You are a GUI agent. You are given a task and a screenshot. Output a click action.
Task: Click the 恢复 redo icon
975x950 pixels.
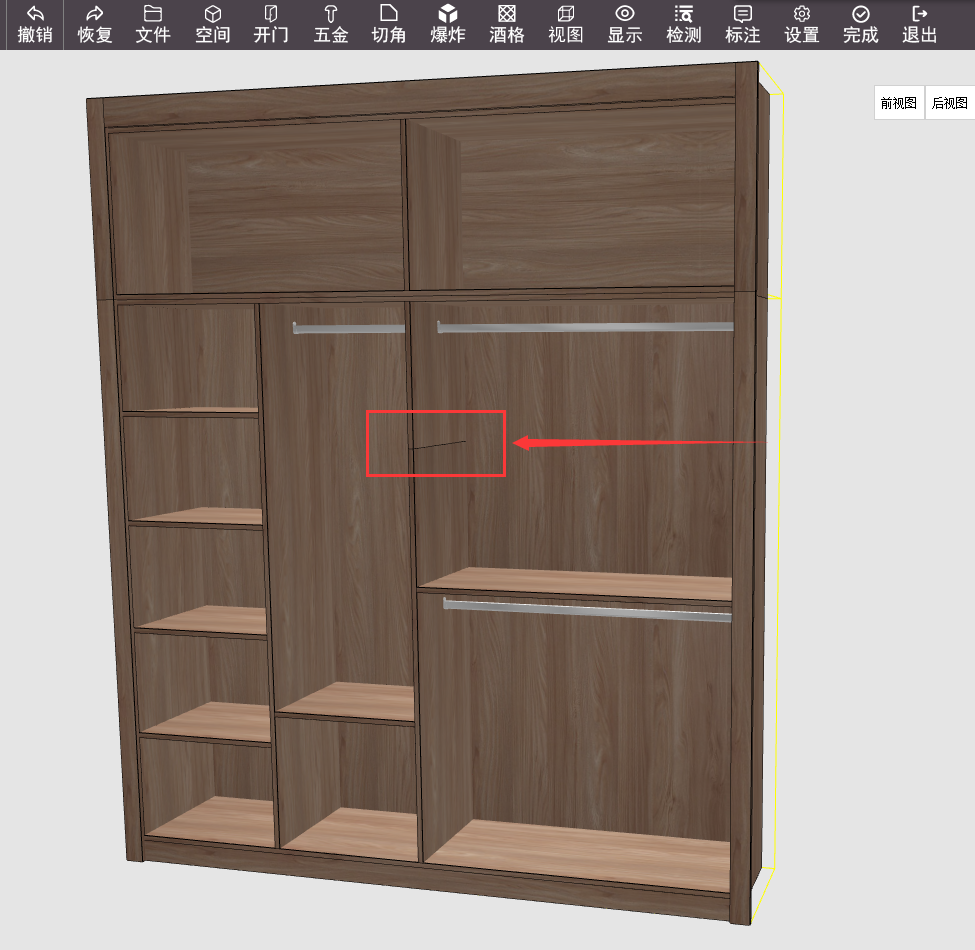click(95, 24)
